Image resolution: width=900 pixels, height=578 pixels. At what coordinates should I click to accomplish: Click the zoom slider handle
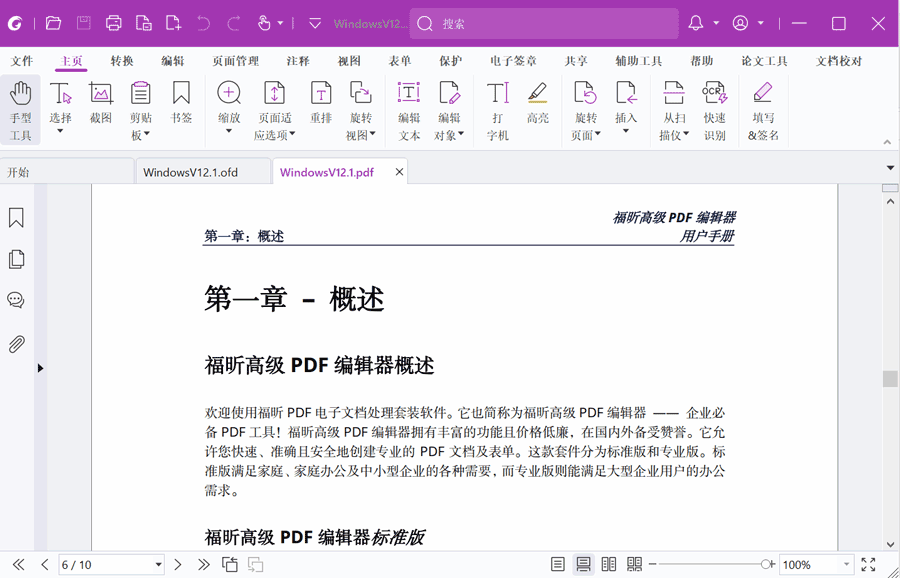coord(765,565)
